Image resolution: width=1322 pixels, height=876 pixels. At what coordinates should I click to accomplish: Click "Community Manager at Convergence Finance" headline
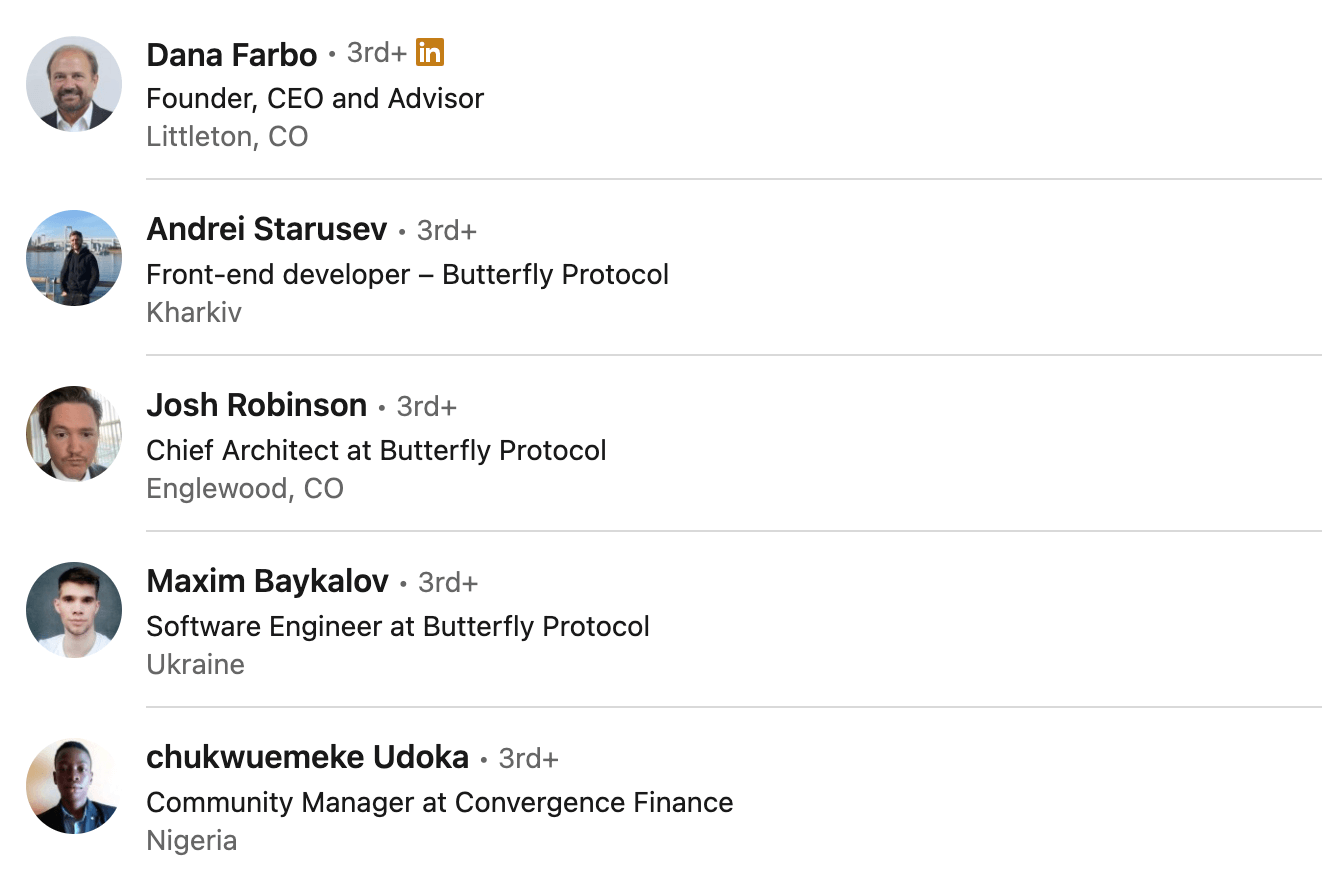pos(439,802)
